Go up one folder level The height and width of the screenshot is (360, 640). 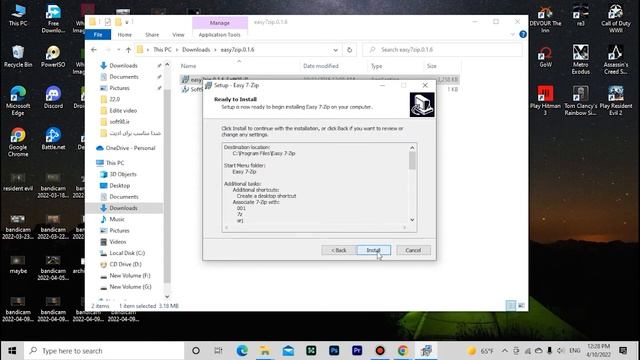[129, 50]
